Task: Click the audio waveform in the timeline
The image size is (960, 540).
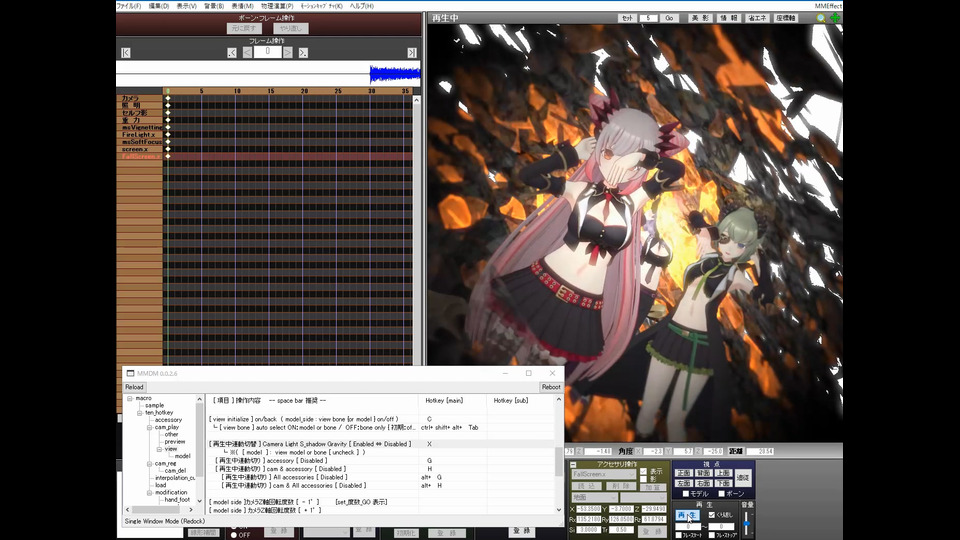Action: pos(395,74)
